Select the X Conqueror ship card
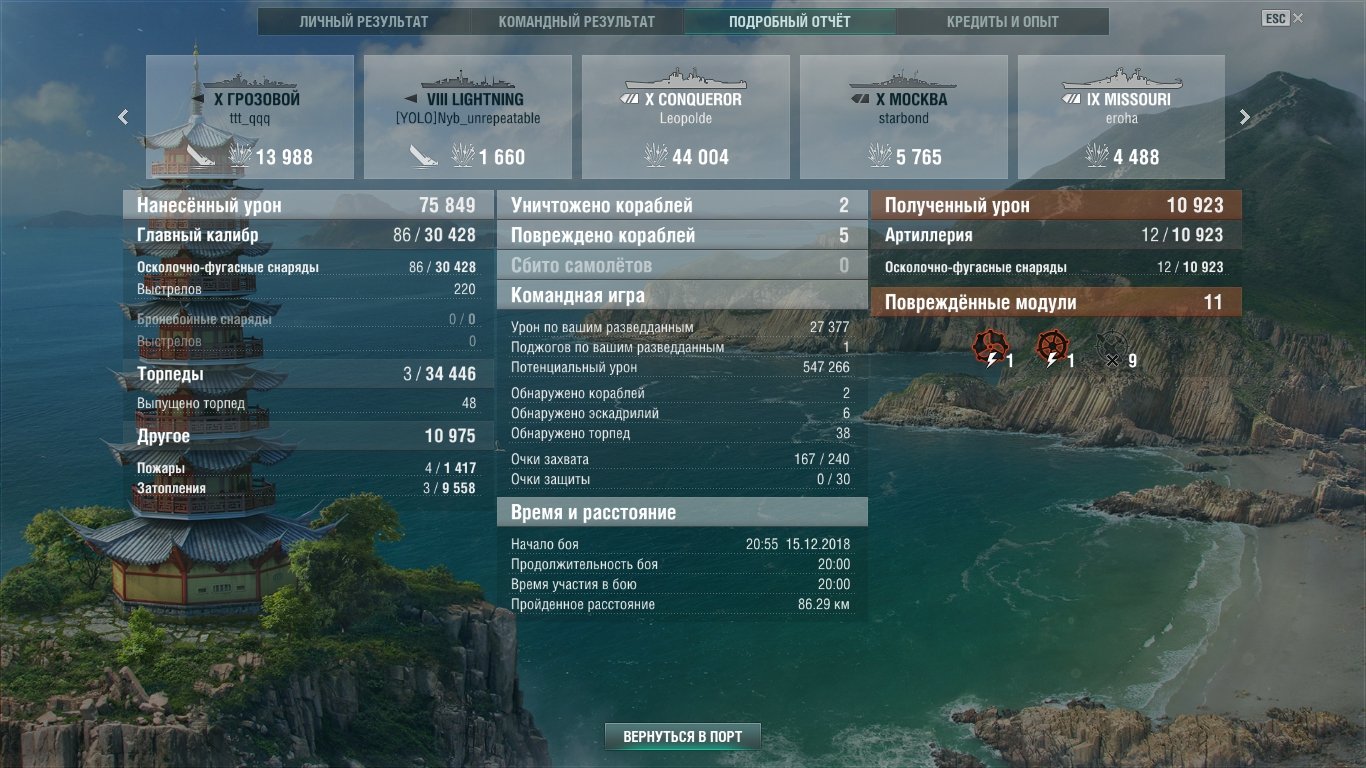 (x=686, y=117)
